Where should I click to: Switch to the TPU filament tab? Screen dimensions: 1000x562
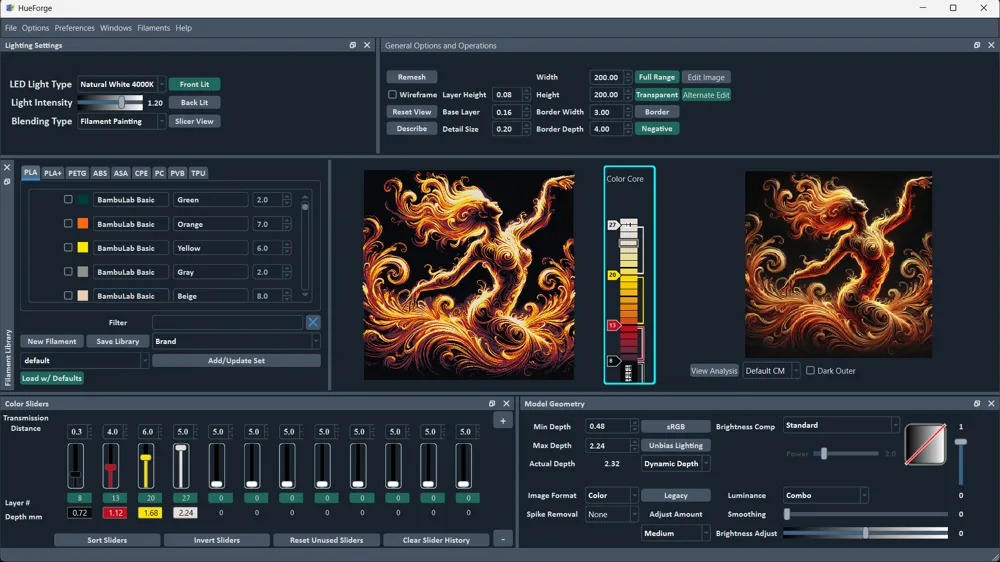click(198, 173)
